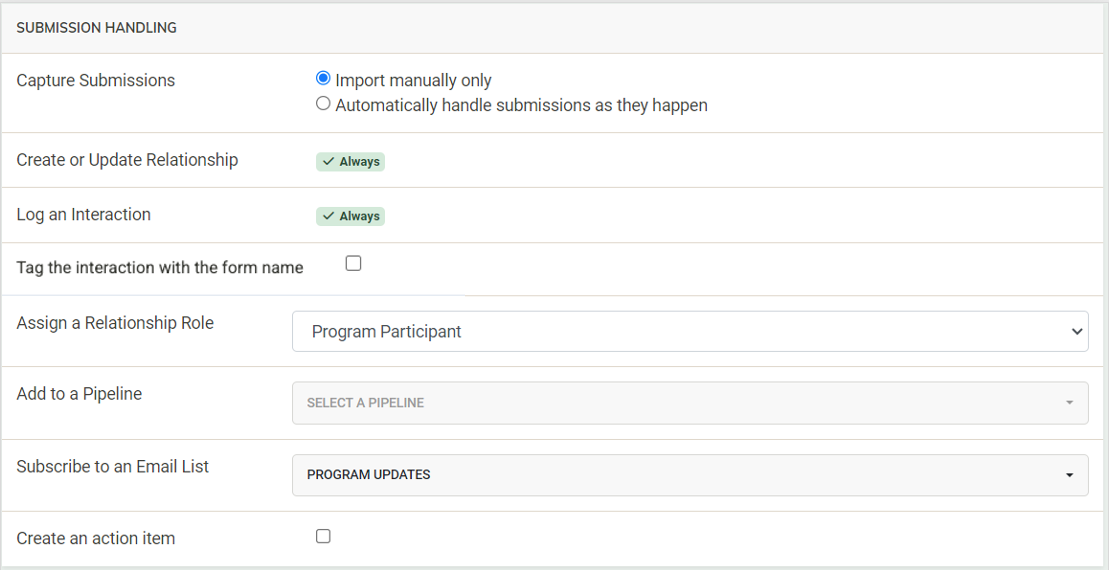Click the caret arrow on Email List dropdown
The image size is (1109, 570).
pyautogui.click(x=1069, y=475)
